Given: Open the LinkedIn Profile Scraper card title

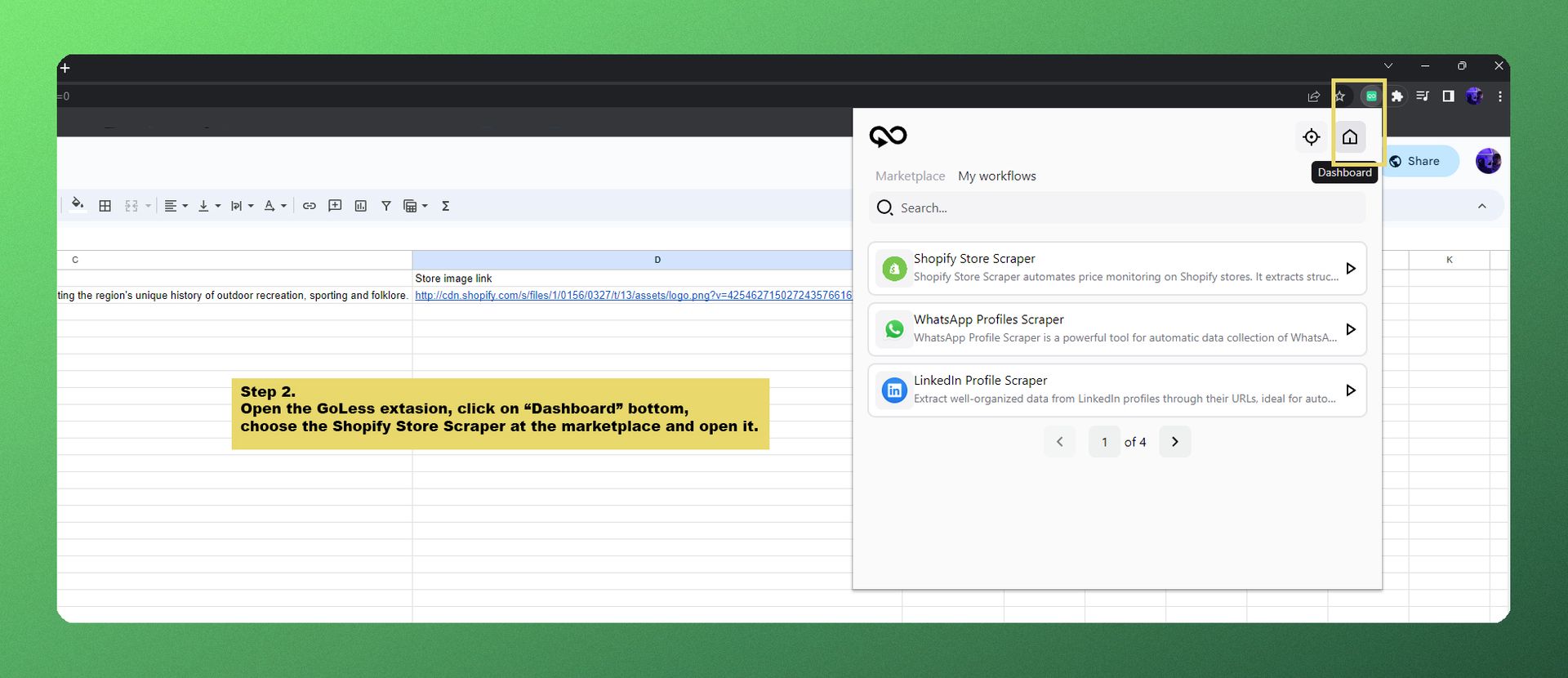Looking at the screenshot, I should (x=980, y=381).
